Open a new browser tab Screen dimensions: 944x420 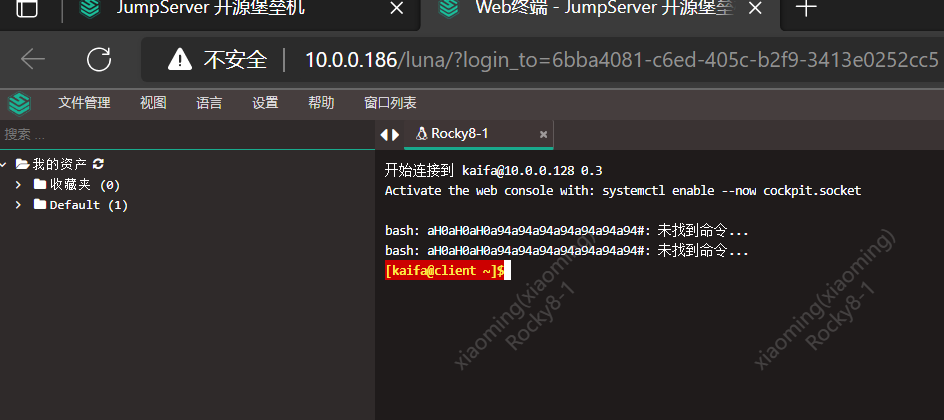pos(806,8)
